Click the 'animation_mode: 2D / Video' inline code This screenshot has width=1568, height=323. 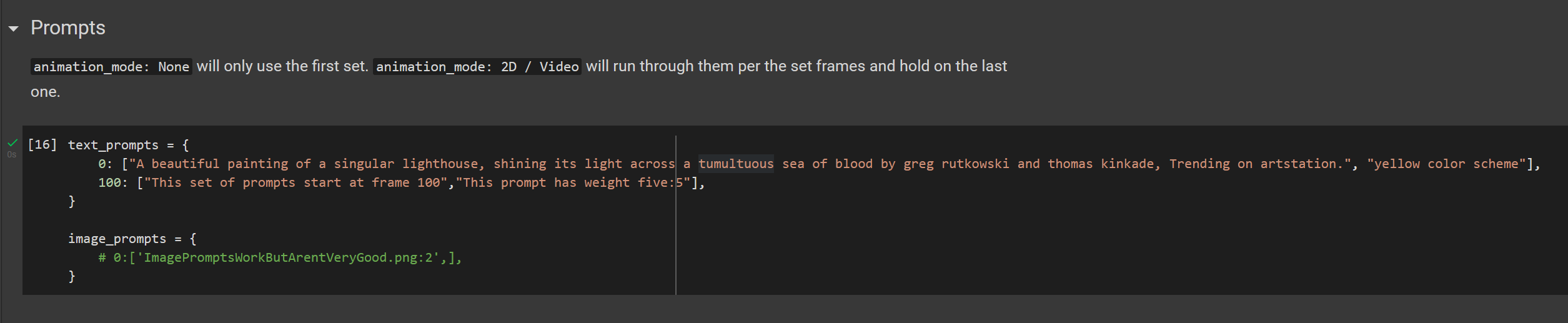[477, 67]
